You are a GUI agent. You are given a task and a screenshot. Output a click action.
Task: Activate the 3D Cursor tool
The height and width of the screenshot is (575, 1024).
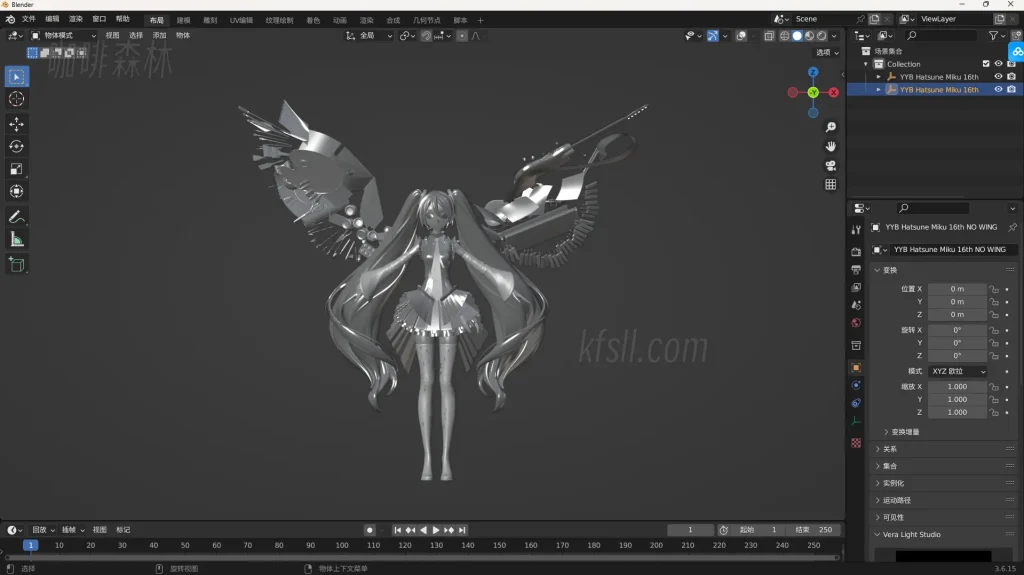[x=17, y=99]
